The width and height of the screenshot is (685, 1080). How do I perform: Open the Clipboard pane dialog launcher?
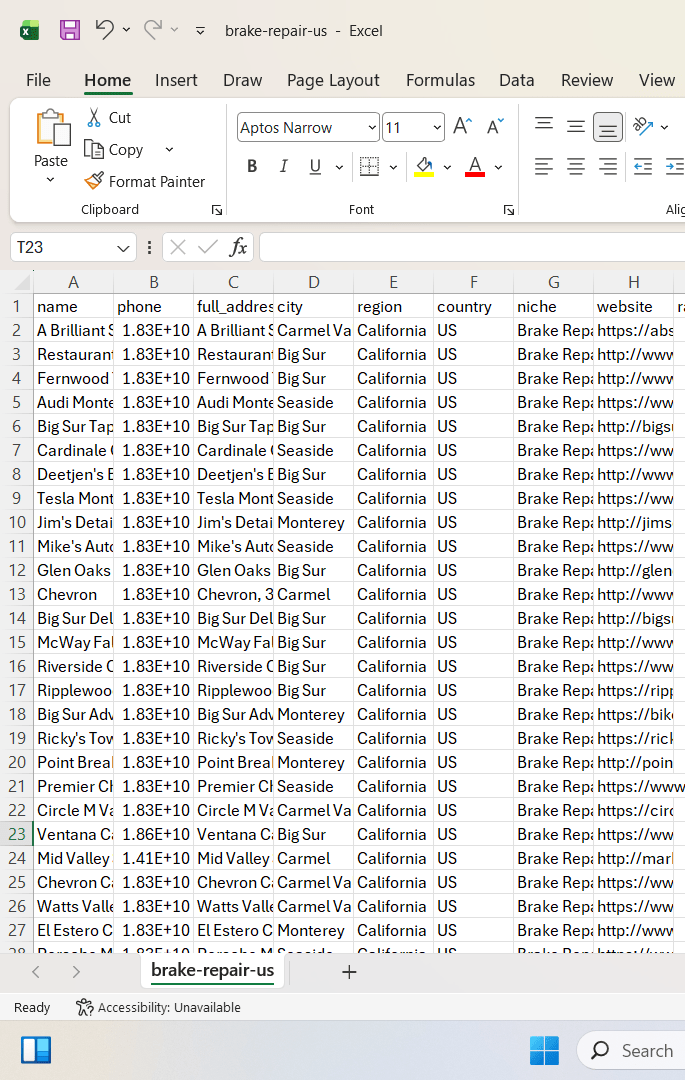217,210
